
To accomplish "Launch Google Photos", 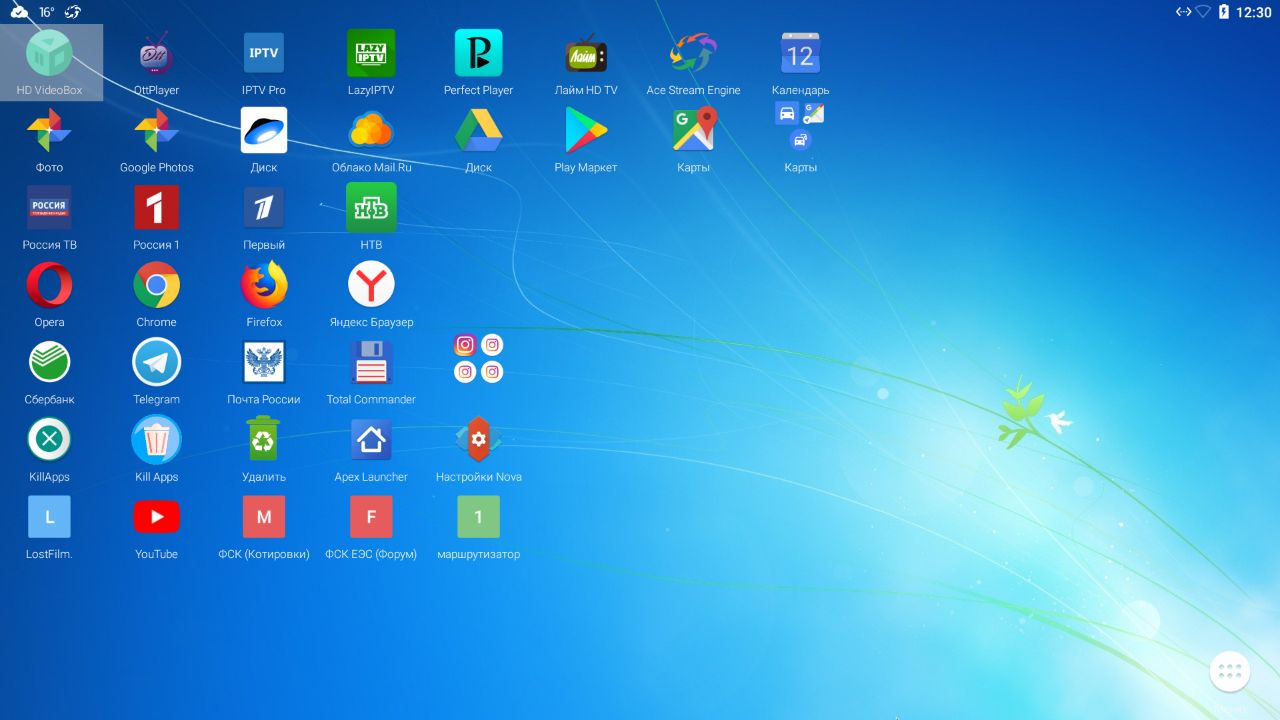I will coord(156,130).
